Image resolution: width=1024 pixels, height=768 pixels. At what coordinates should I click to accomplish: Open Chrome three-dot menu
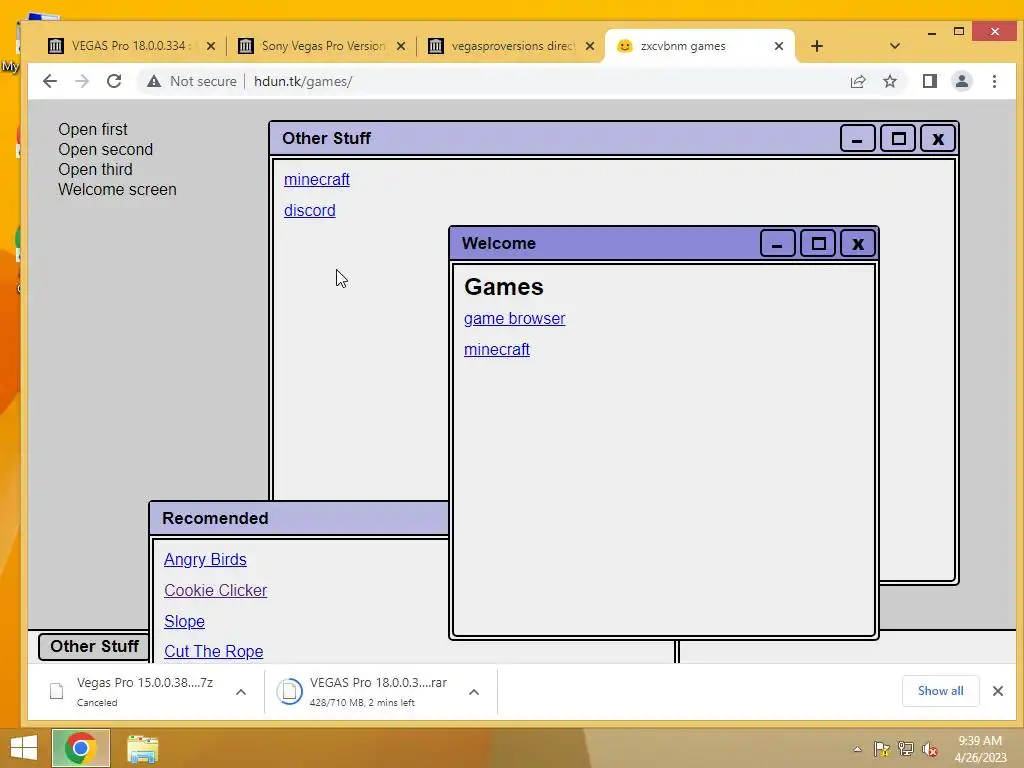point(994,81)
